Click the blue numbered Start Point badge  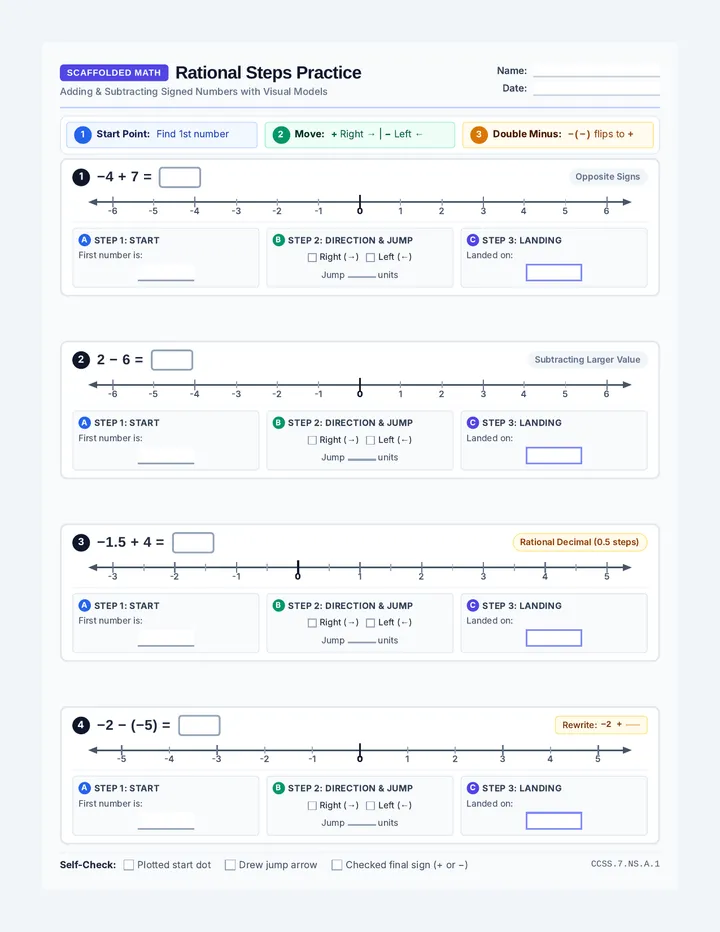pyautogui.click(x=83, y=134)
